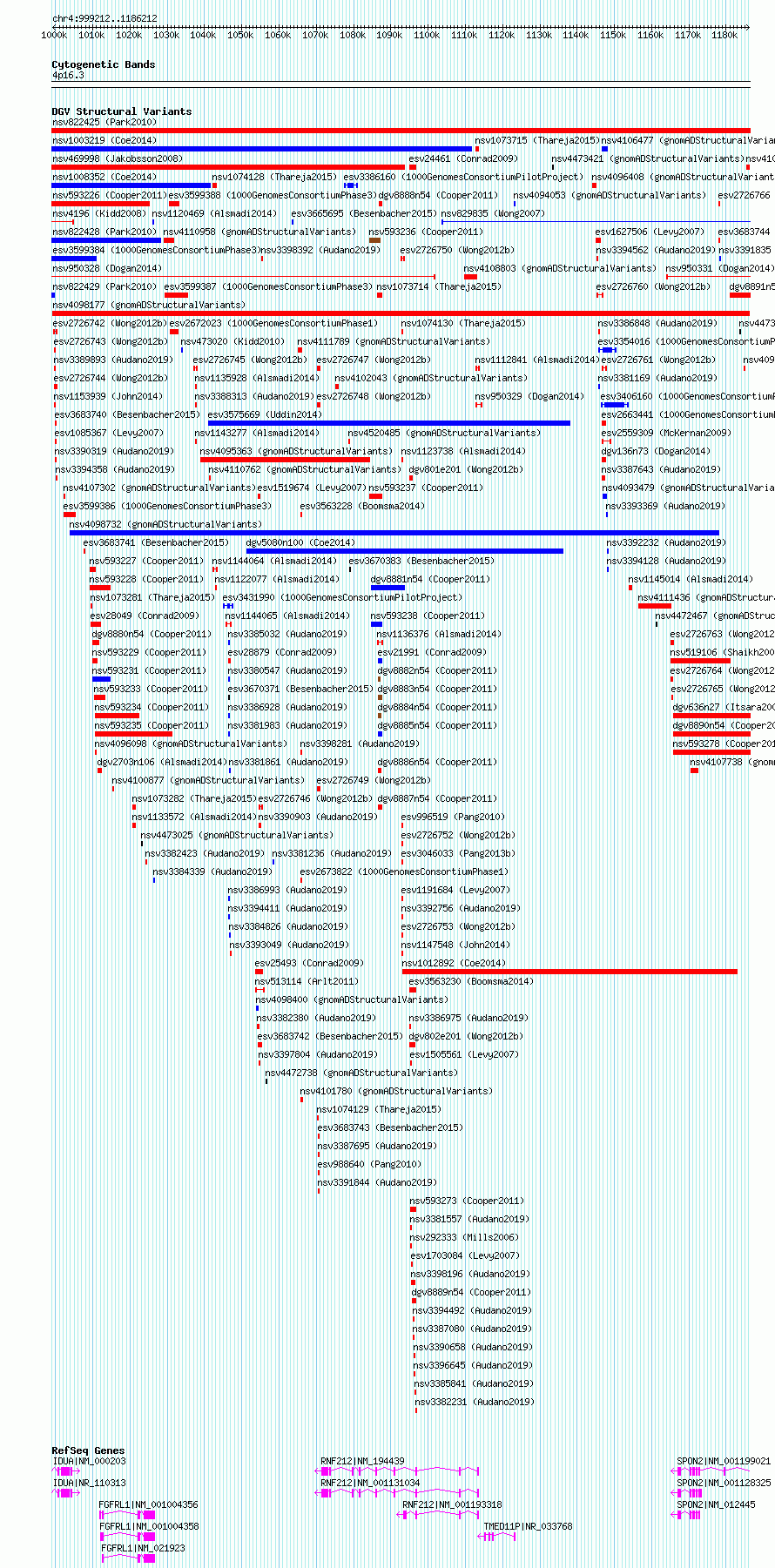Image resolution: width=775 pixels, height=1568 pixels.
Task: Select RNF212|NM_001193318 gene label
Action: pyautogui.click(x=452, y=1505)
